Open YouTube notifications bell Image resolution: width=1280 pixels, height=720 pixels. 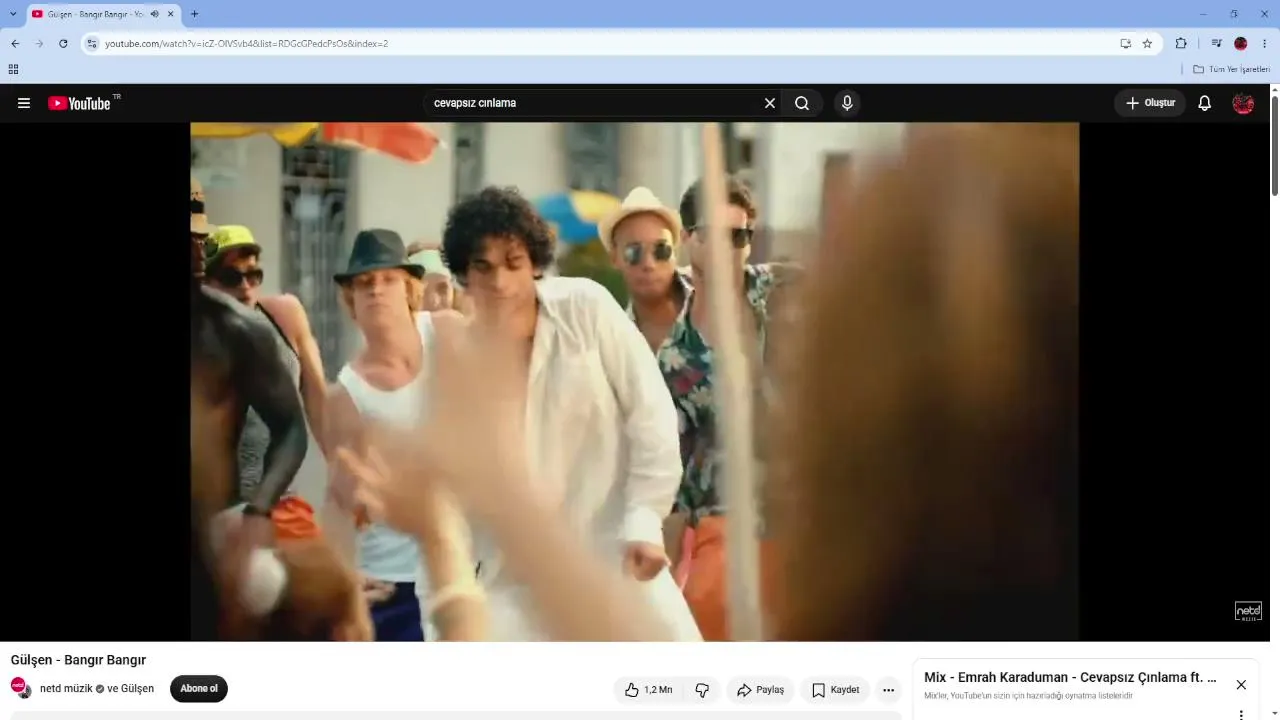point(1205,103)
